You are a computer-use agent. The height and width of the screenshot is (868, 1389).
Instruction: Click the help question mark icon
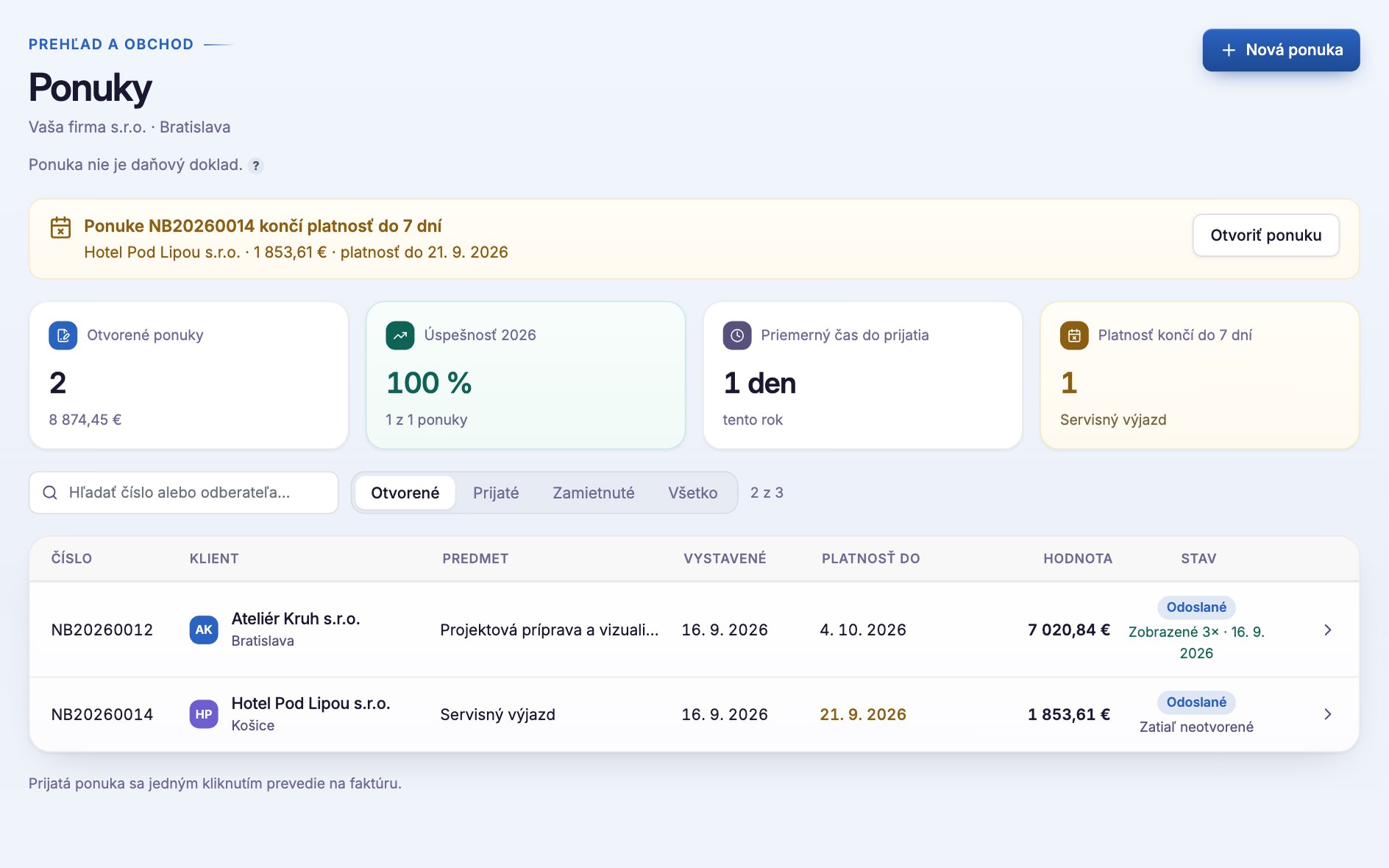point(255,166)
